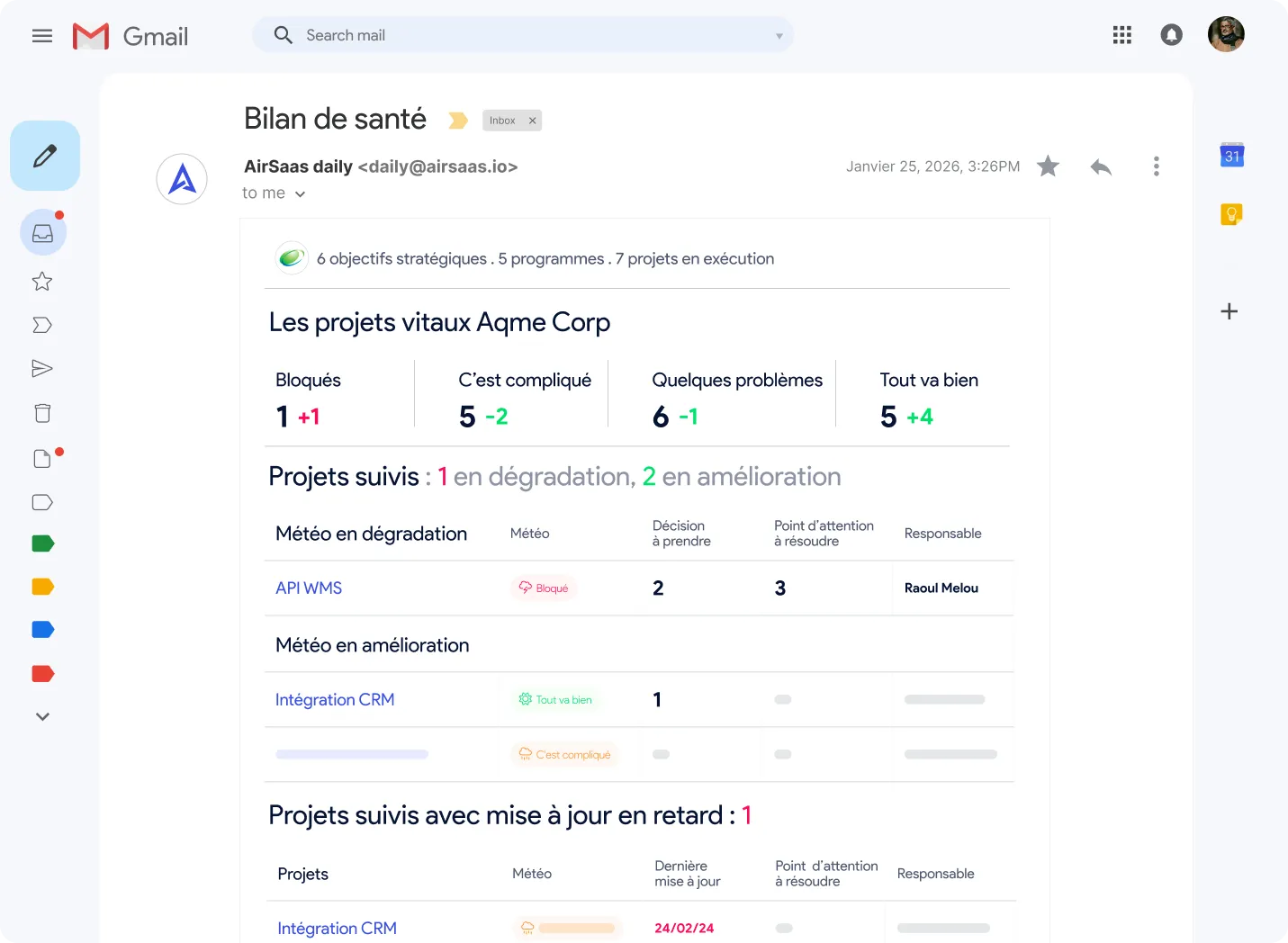The width and height of the screenshot is (1288, 943).
Task: Select the Starred mail icon
Action: 41,282
